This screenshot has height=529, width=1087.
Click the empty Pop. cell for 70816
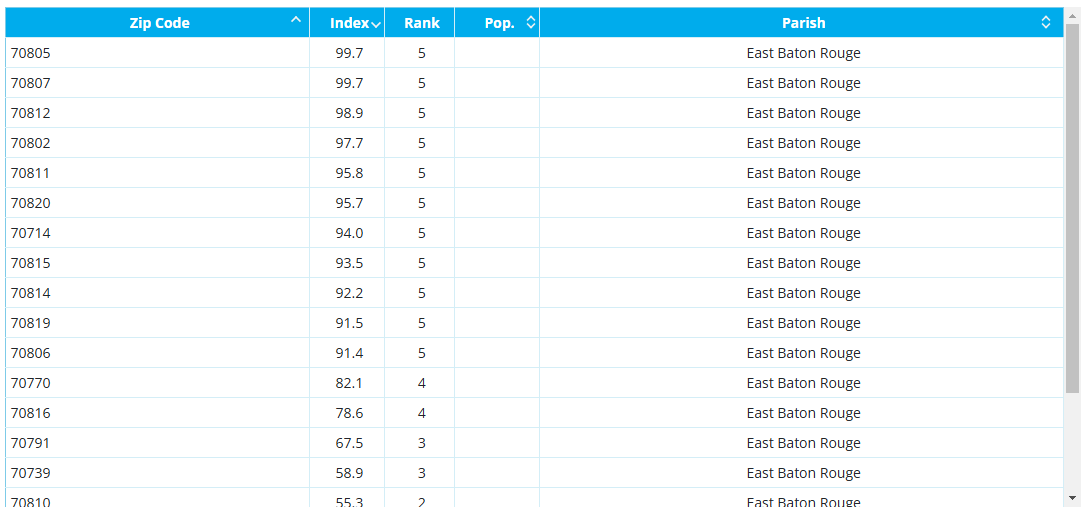point(497,413)
